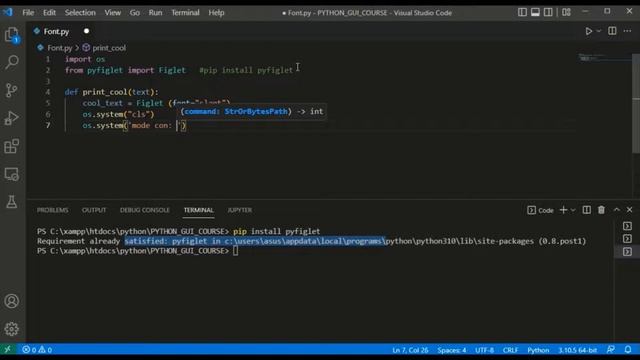Open the Selection menu
The width and height of the screenshot is (640, 360).
click(x=80, y=13)
